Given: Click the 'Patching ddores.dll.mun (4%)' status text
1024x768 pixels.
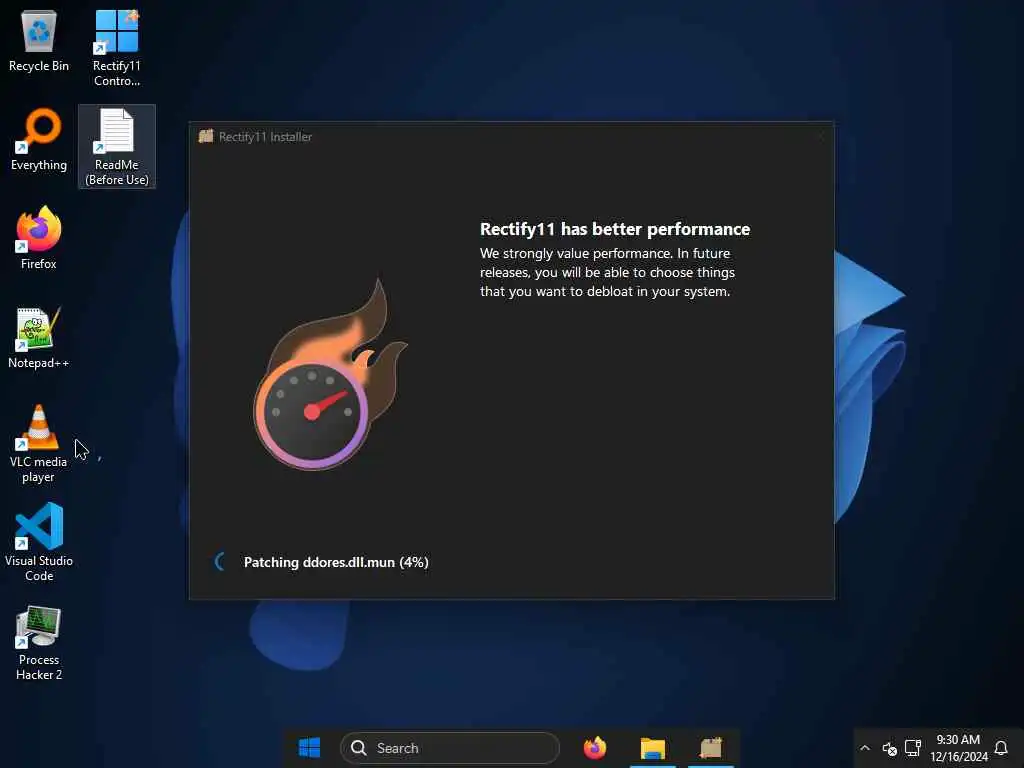Looking at the screenshot, I should (336, 562).
